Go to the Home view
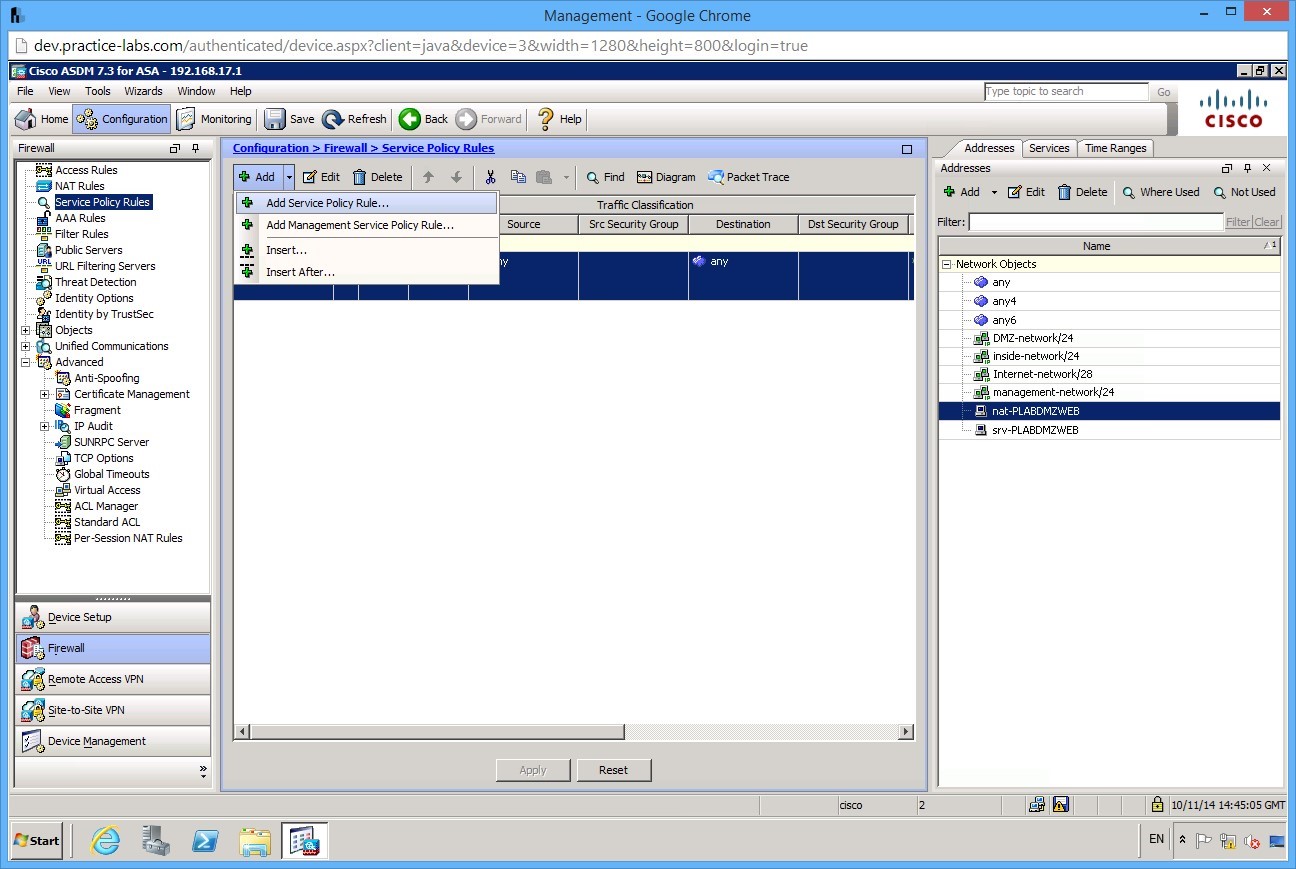The height and width of the screenshot is (869, 1296). 40,119
